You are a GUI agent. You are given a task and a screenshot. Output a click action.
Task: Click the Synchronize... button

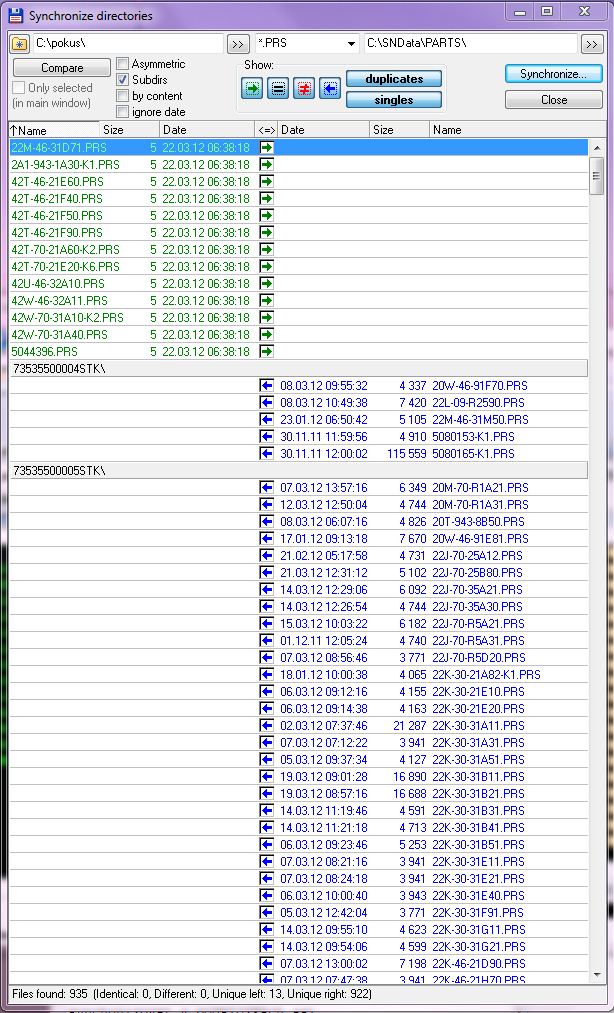coord(553,74)
